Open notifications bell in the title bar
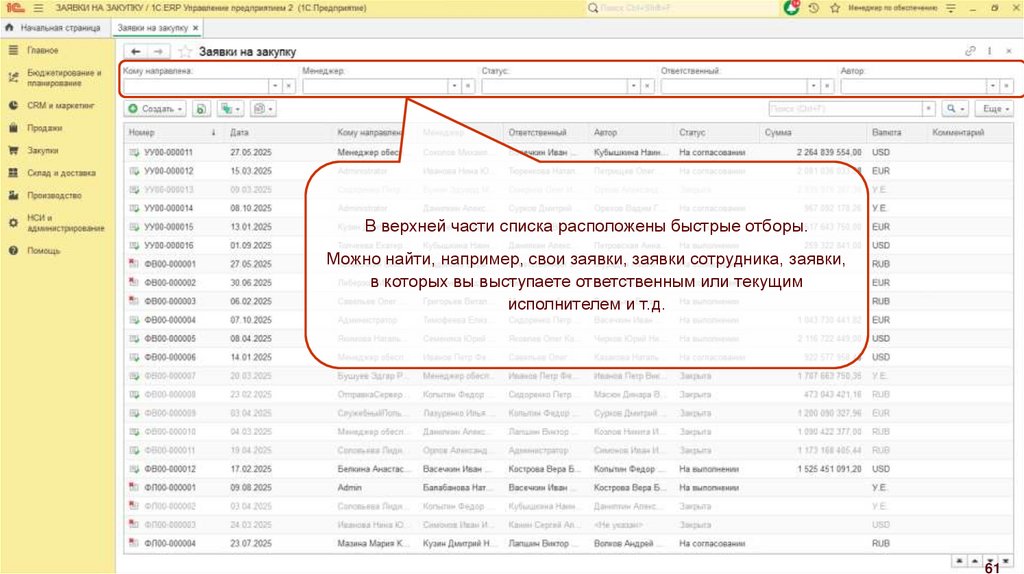The width and height of the screenshot is (1024, 574). [792, 8]
